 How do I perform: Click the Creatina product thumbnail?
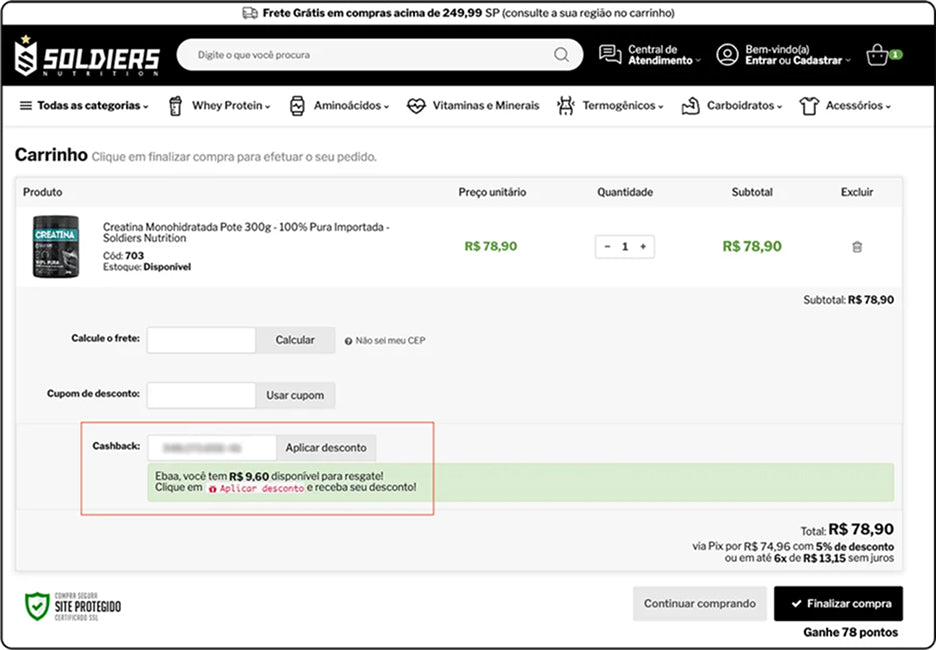click(55, 247)
